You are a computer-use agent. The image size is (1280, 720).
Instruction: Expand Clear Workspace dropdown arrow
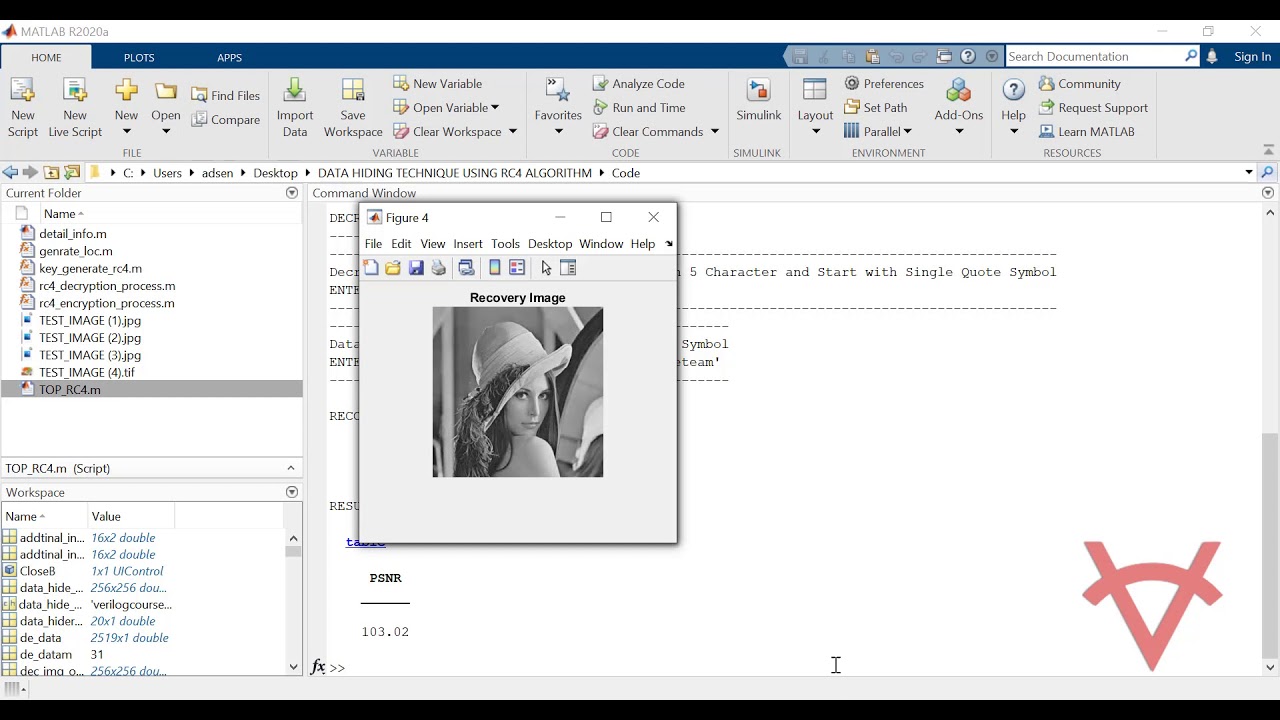click(512, 131)
